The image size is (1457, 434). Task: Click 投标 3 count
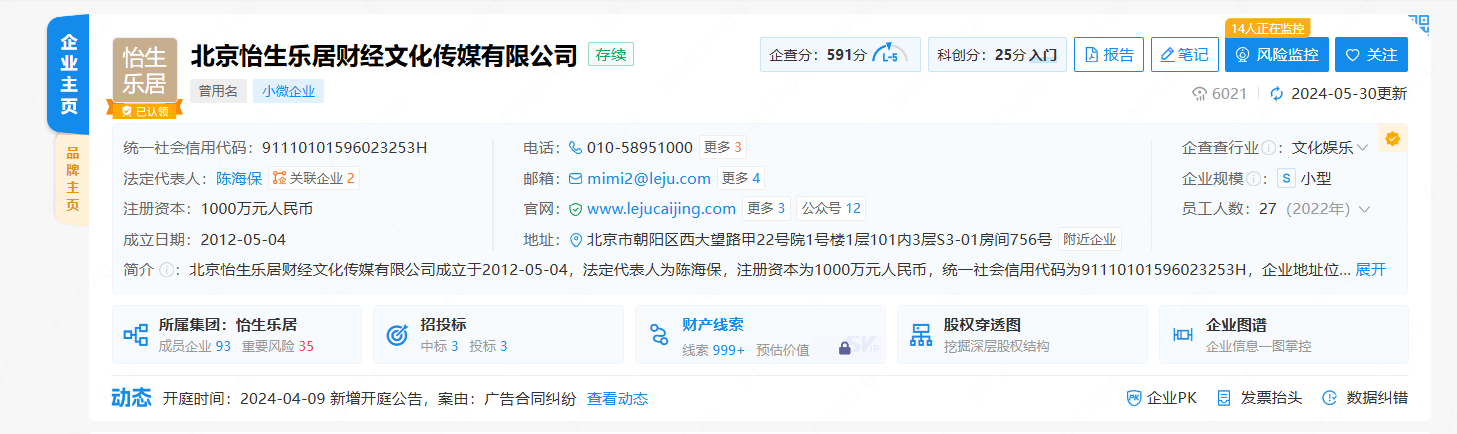point(488,347)
